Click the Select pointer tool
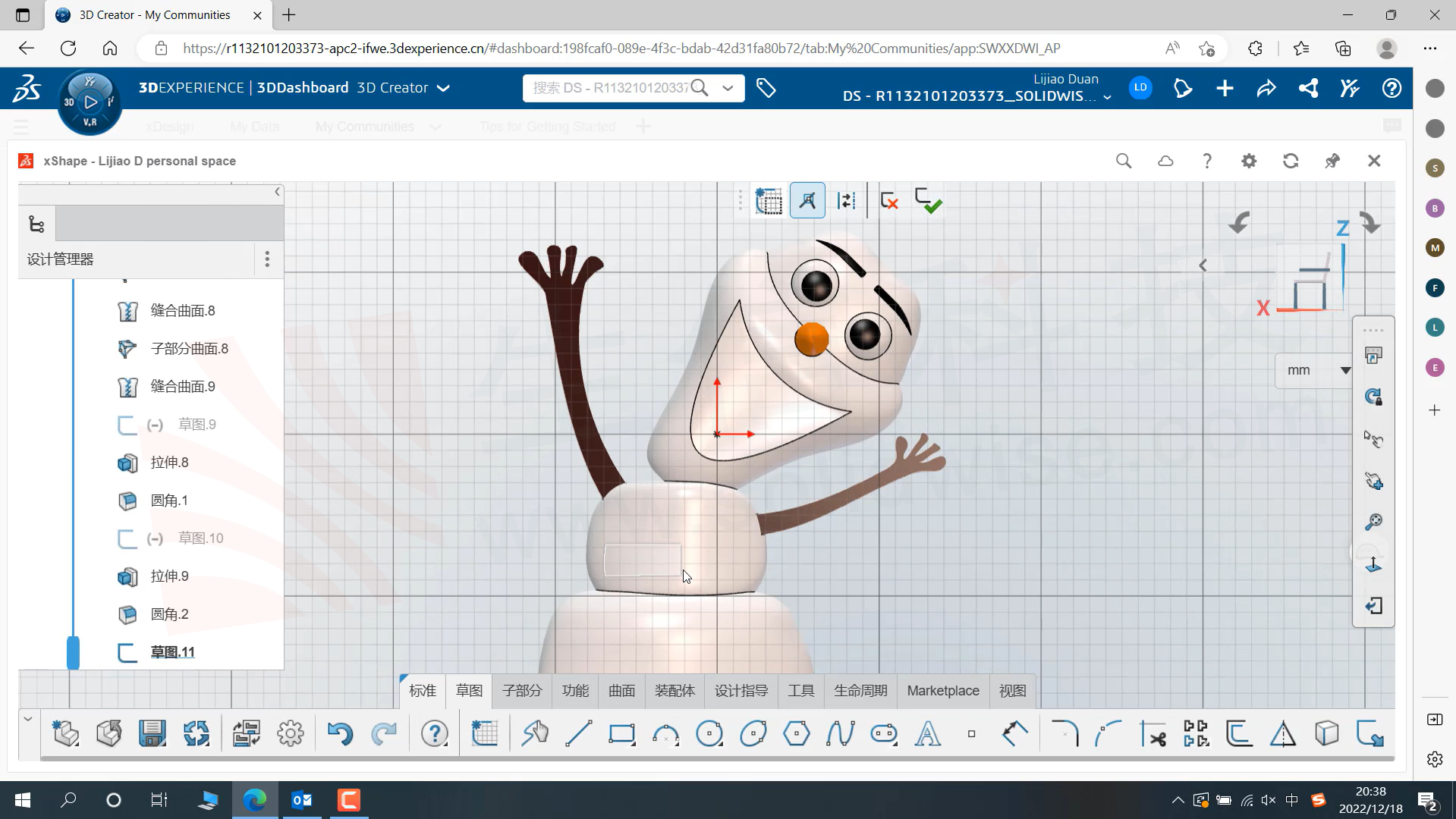1456x819 pixels. pyautogui.click(x=535, y=733)
